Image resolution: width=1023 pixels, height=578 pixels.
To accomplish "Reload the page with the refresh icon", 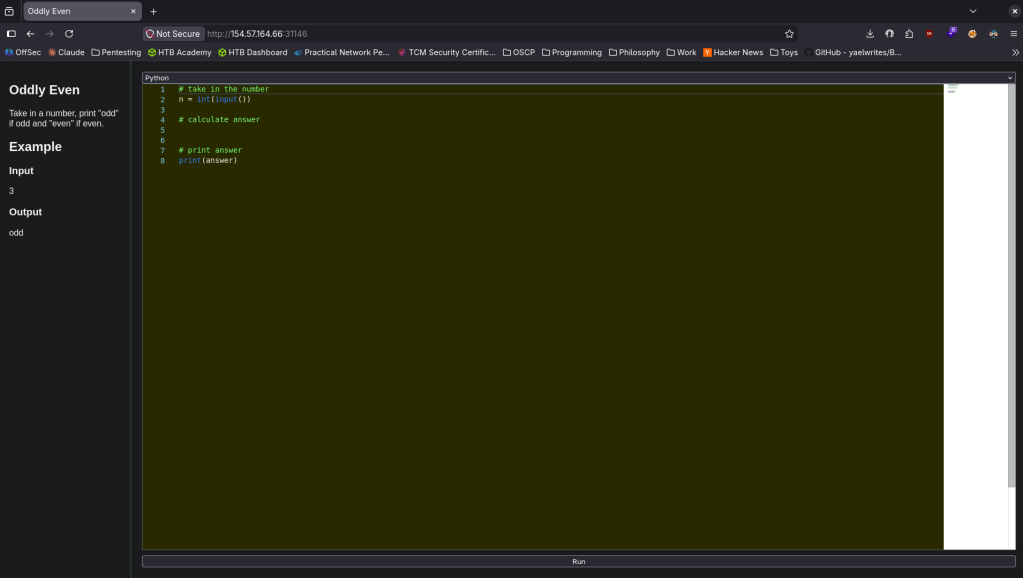I will [69, 33].
